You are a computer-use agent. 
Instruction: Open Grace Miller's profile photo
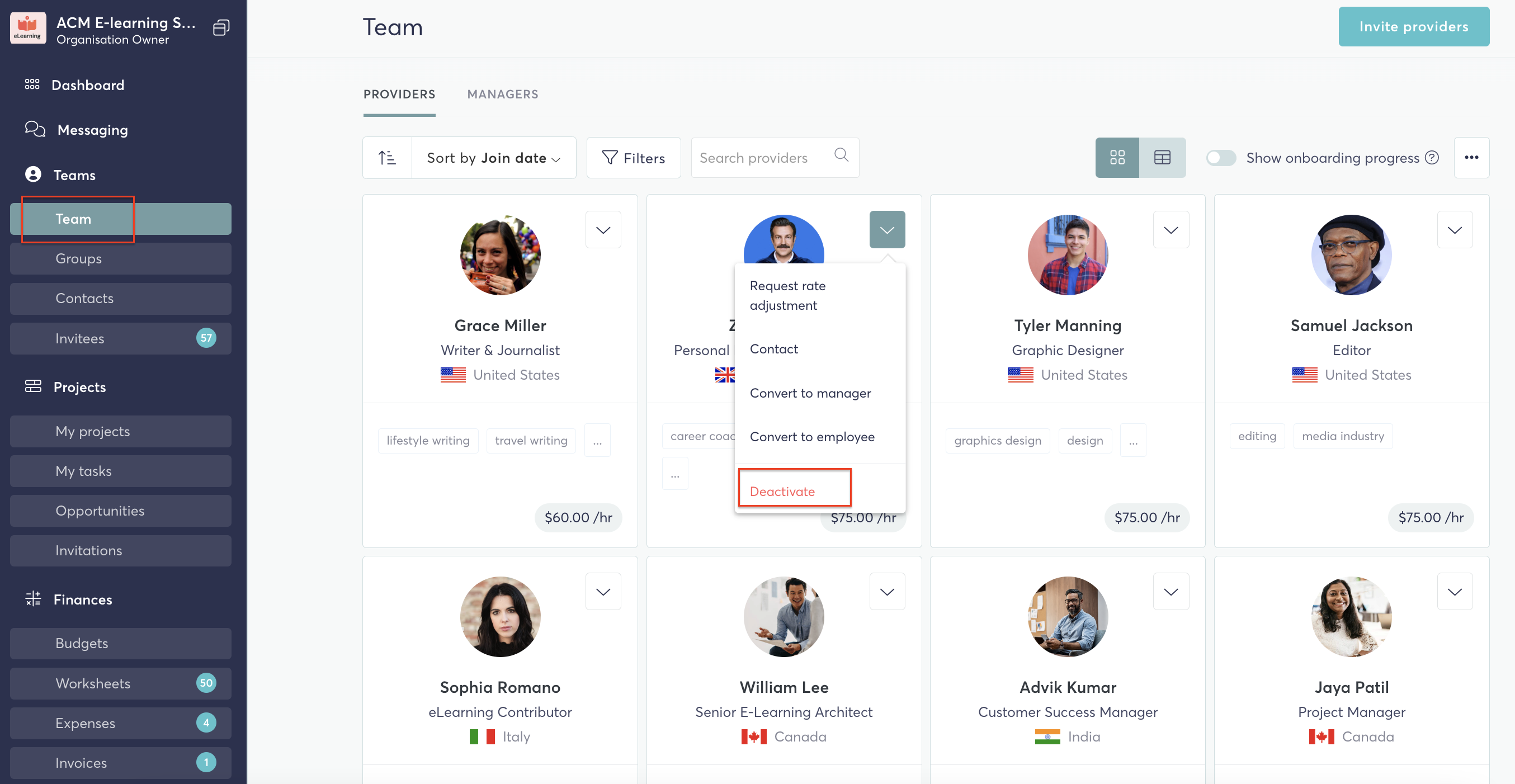pos(500,254)
